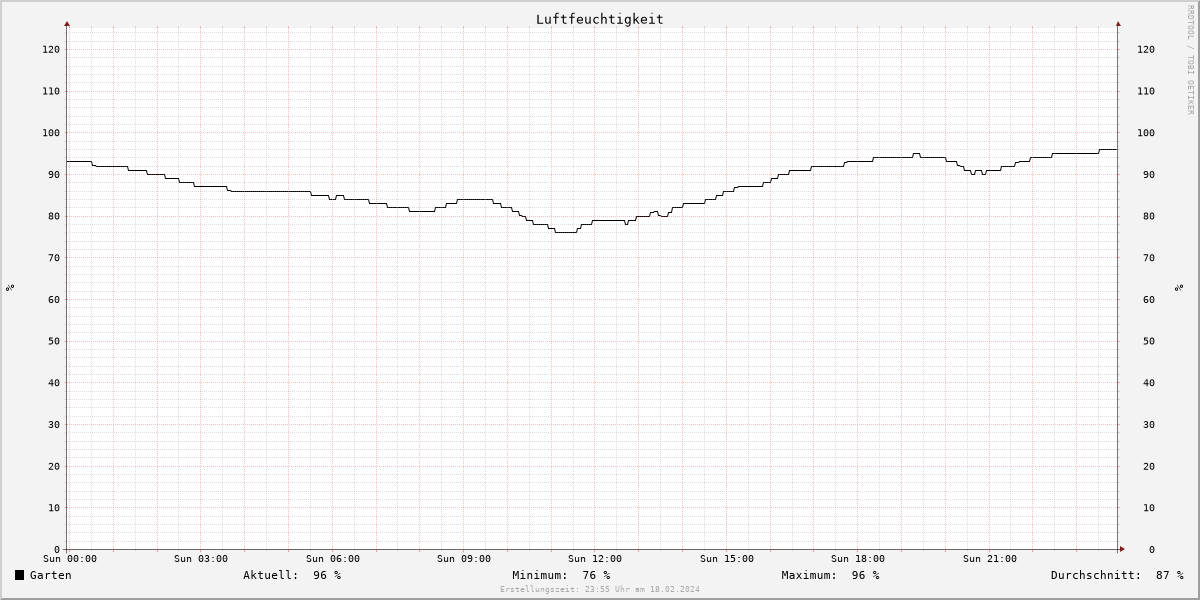Click the 'Sun 15:00' time axis label
The width and height of the screenshot is (1200, 600).
point(727,559)
